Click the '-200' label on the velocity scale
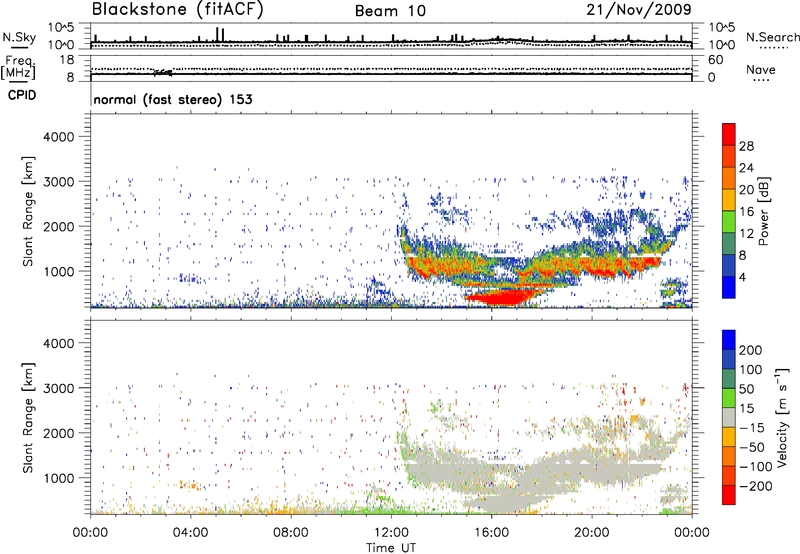Viewport: 800px width, 554px height. pyautogui.click(x=756, y=486)
